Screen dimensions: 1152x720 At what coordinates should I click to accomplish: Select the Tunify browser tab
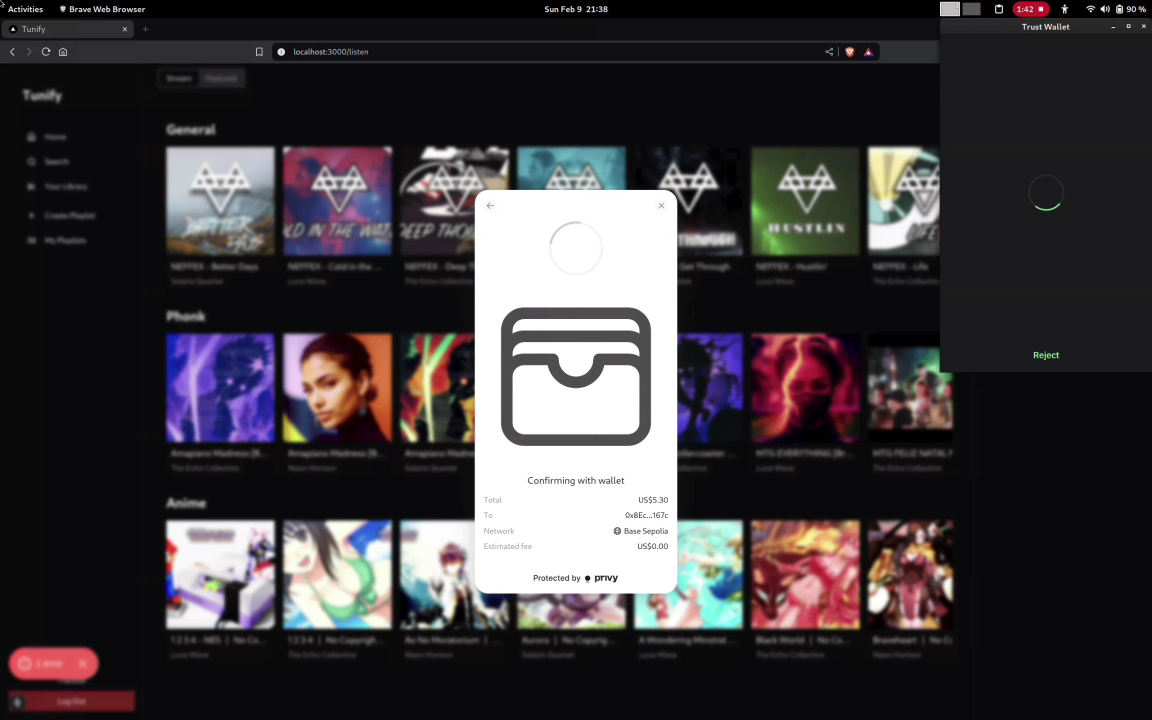pyautogui.click(x=68, y=29)
